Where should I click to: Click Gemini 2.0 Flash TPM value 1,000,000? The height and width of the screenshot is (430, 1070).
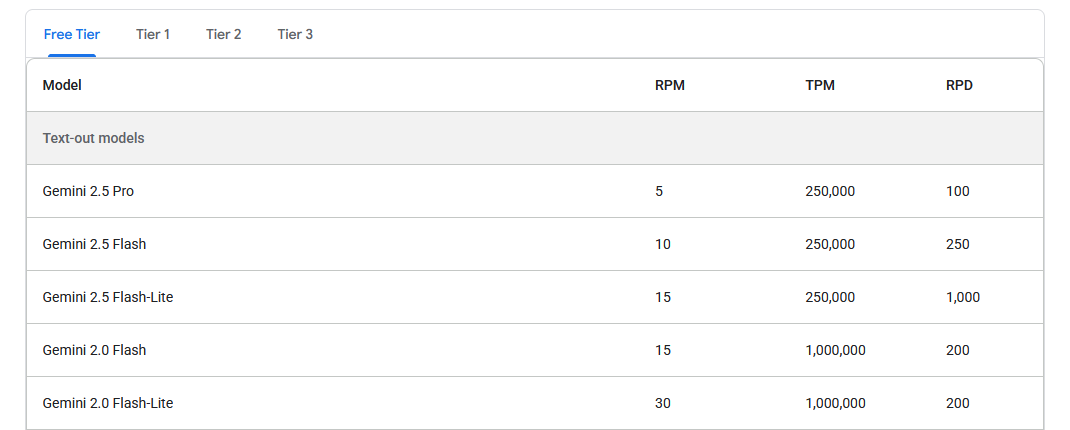click(x=835, y=350)
